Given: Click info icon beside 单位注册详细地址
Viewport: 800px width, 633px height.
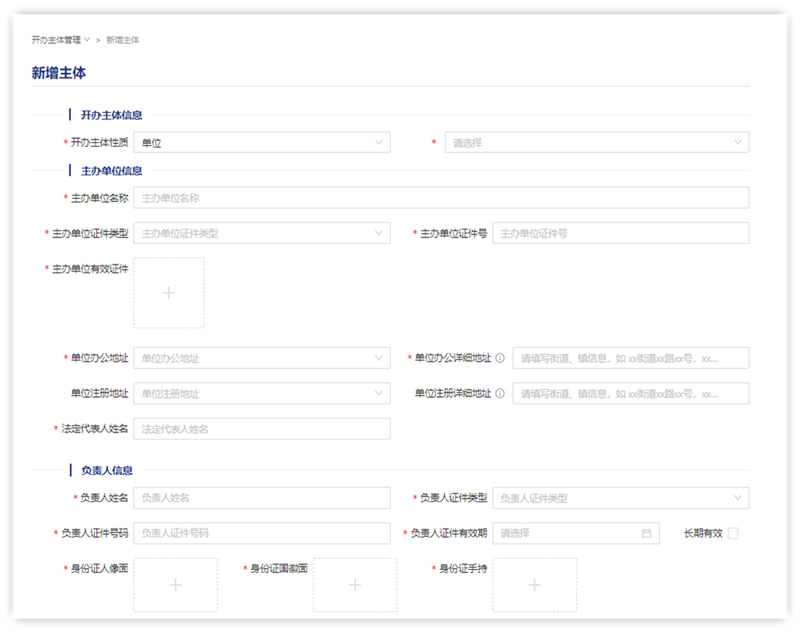Looking at the screenshot, I should tap(500, 393).
